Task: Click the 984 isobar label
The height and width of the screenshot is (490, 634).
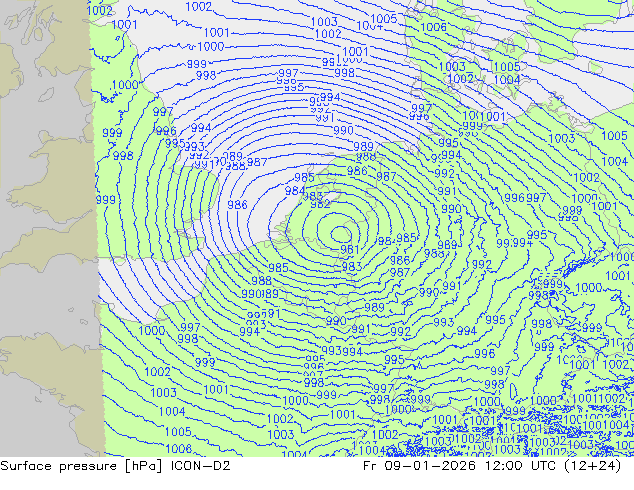Action: [x=295, y=190]
